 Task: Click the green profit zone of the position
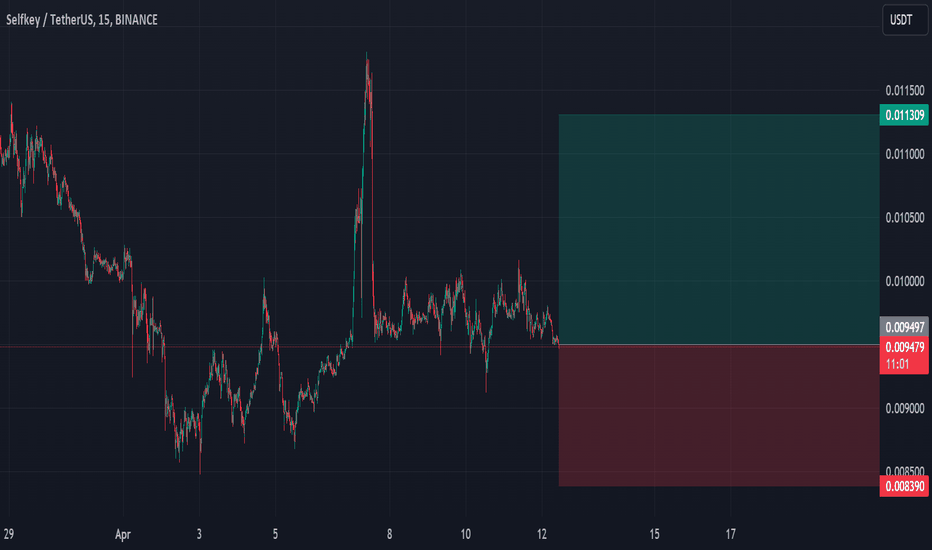tap(719, 229)
